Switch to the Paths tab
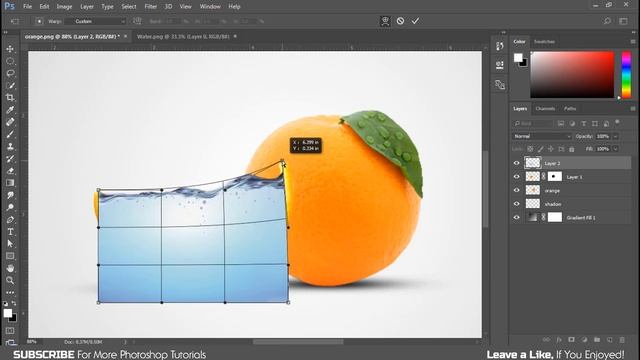Screen dimensions: 640x360 click(570, 109)
